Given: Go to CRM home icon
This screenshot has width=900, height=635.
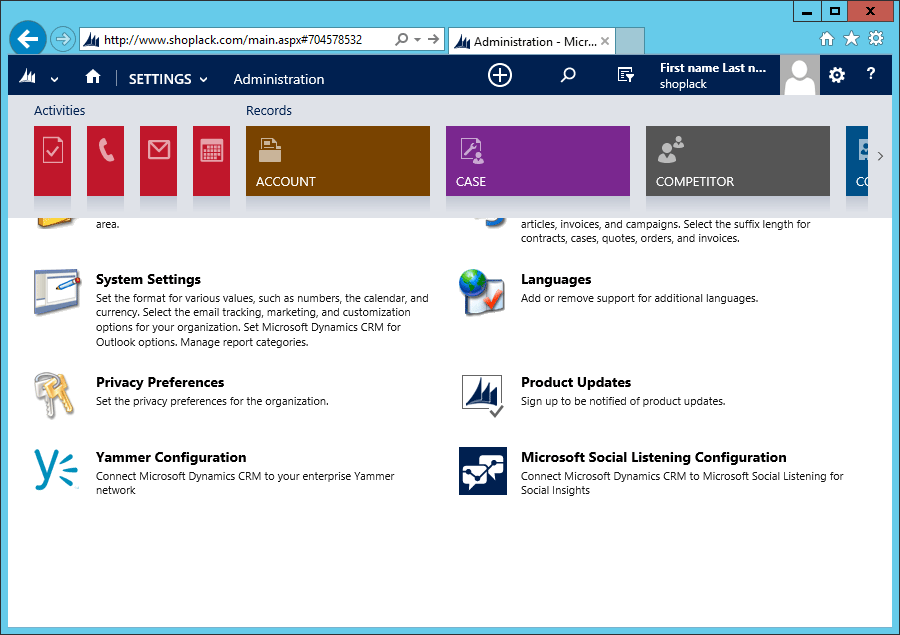Looking at the screenshot, I should [93, 76].
